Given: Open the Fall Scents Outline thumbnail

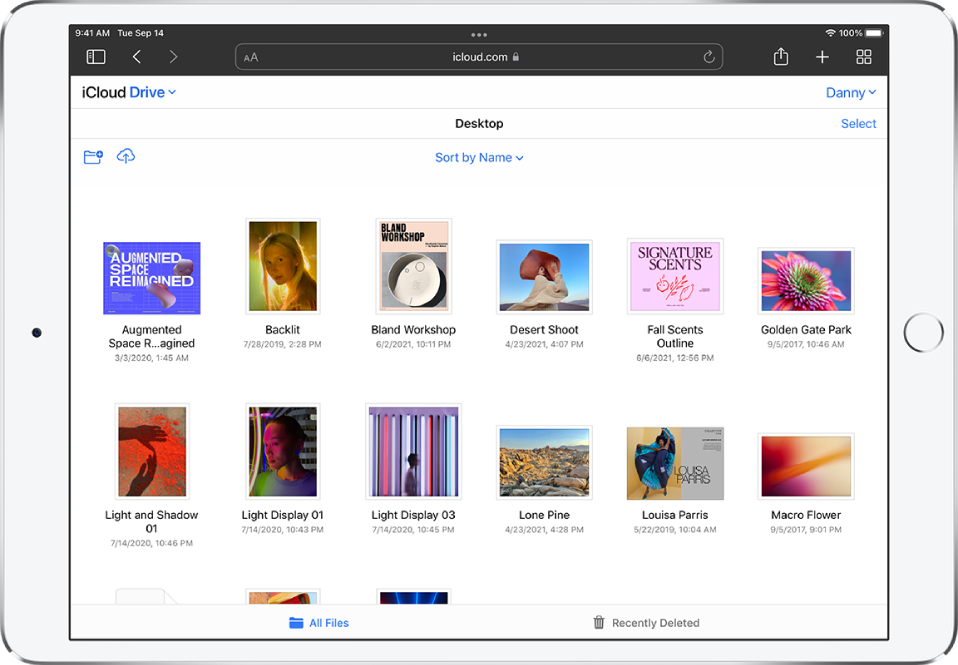Looking at the screenshot, I should [675, 276].
